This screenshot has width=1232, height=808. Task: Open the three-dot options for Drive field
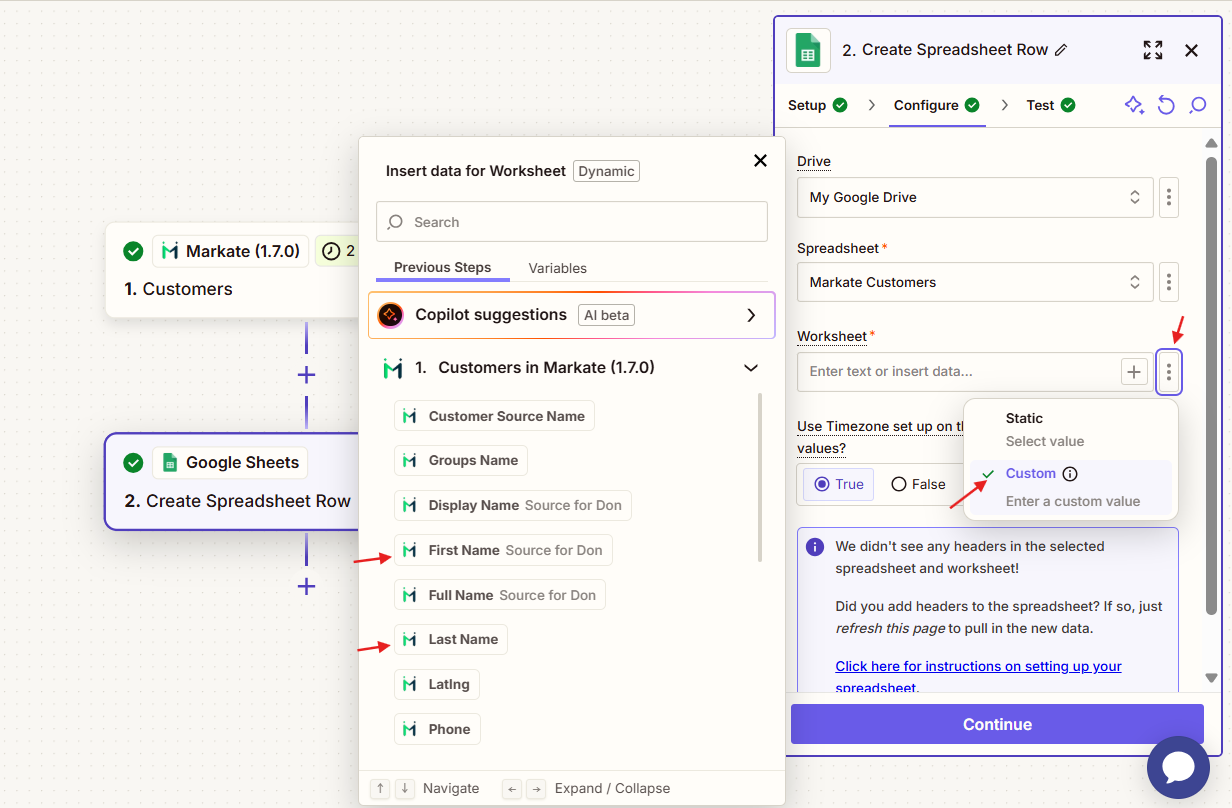(x=1169, y=197)
